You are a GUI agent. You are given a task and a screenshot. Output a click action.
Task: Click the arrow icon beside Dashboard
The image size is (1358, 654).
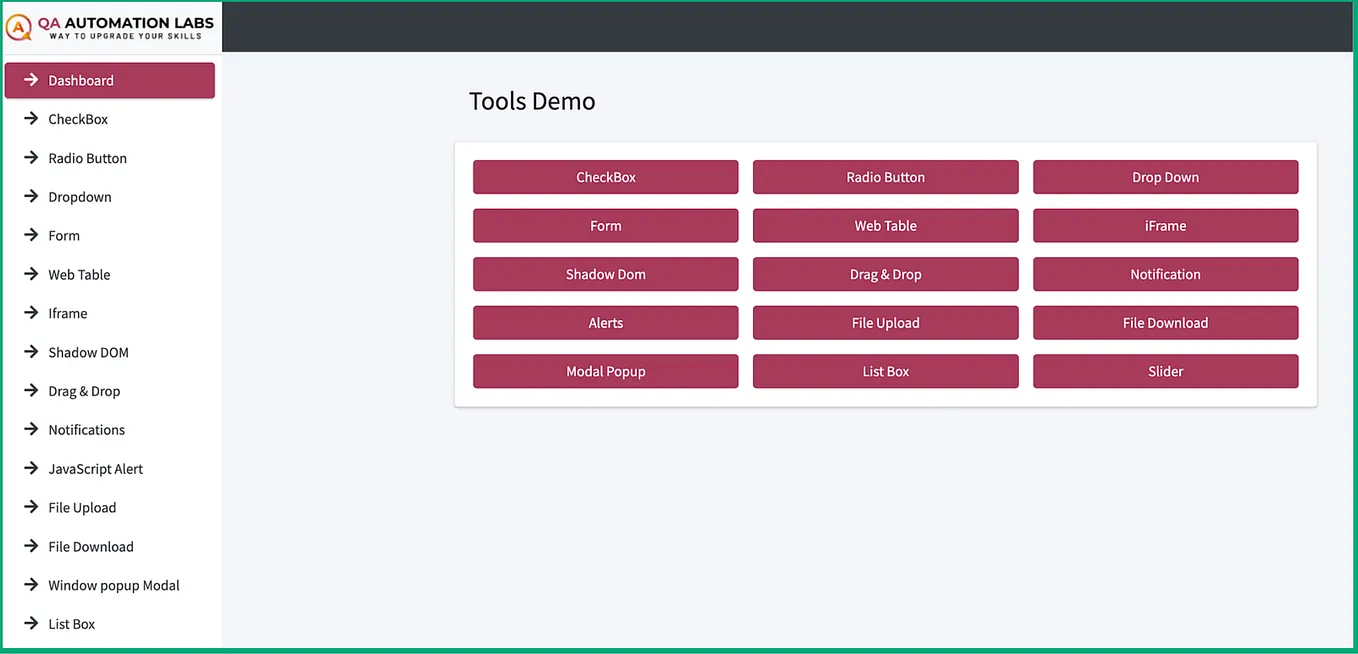point(32,80)
